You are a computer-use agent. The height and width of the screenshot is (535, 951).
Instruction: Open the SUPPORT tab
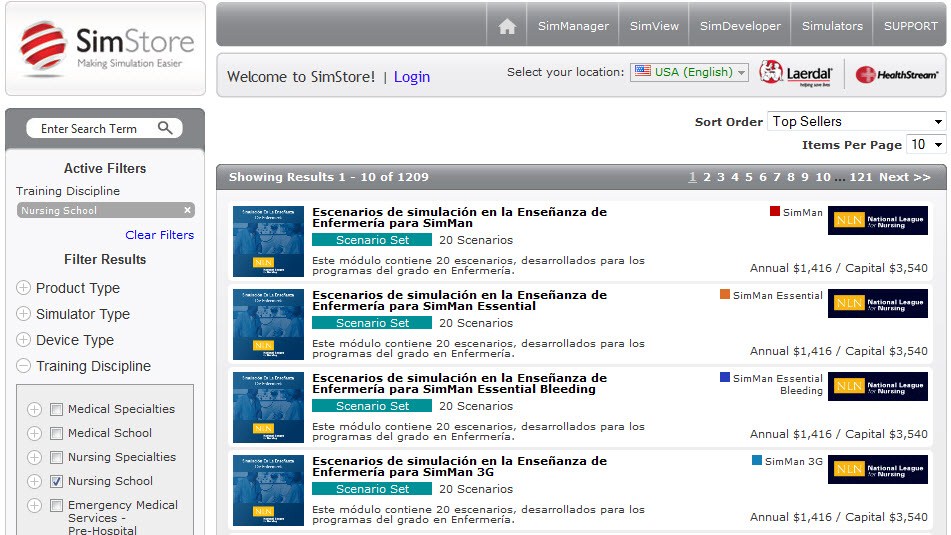click(x=910, y=26)
